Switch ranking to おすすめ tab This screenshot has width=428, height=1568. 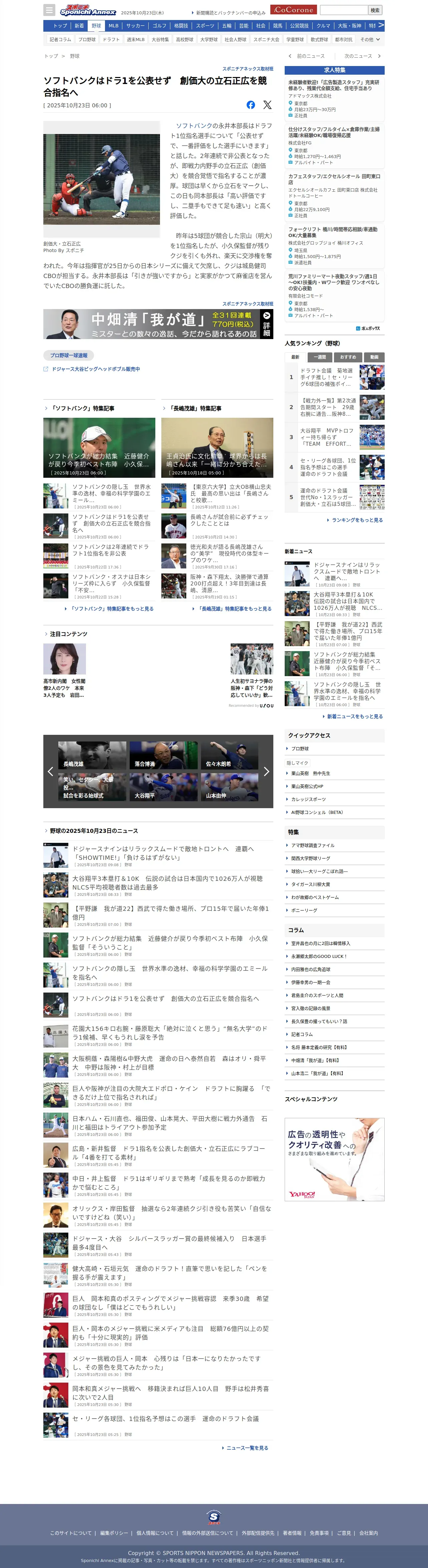click(348, 357)
